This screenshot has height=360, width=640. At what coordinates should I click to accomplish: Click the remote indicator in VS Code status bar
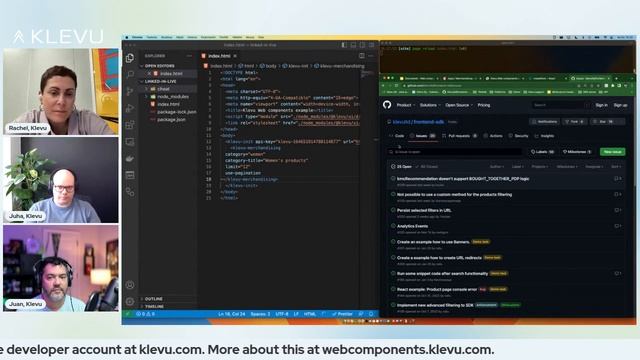(x=127, y=314)
